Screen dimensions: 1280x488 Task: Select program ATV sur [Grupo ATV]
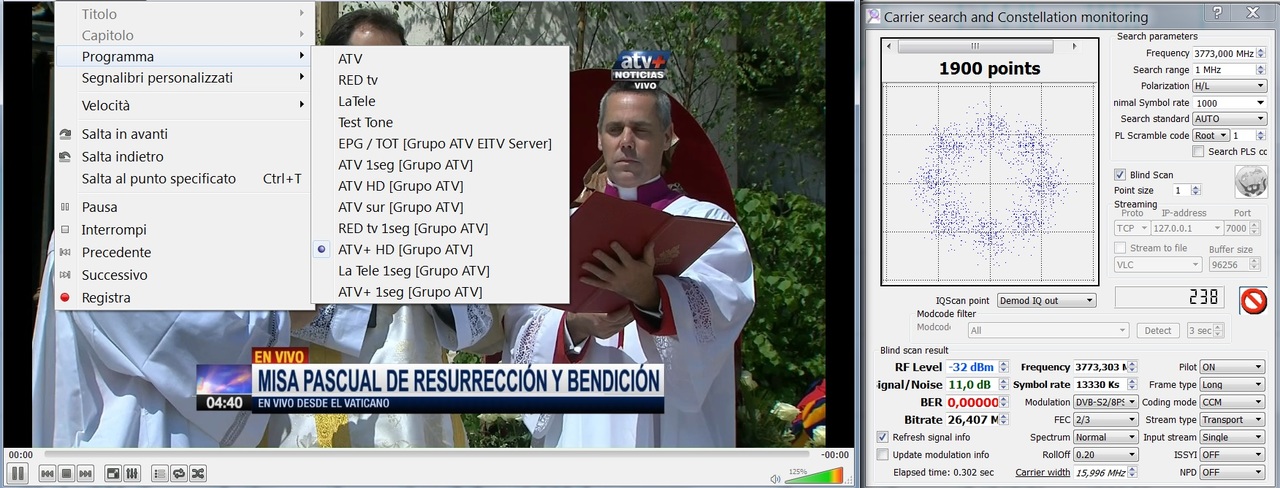[440, 207]
